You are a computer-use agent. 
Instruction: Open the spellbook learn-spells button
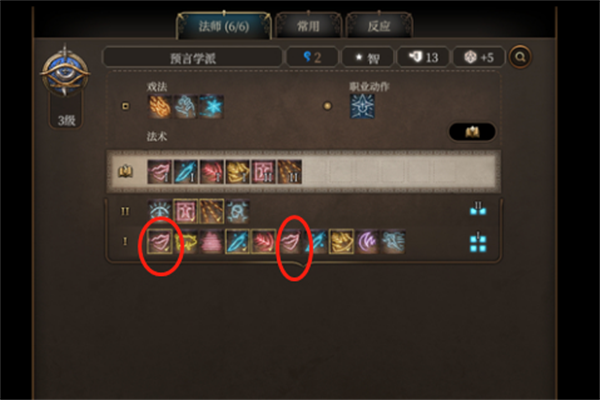[472, 132]
